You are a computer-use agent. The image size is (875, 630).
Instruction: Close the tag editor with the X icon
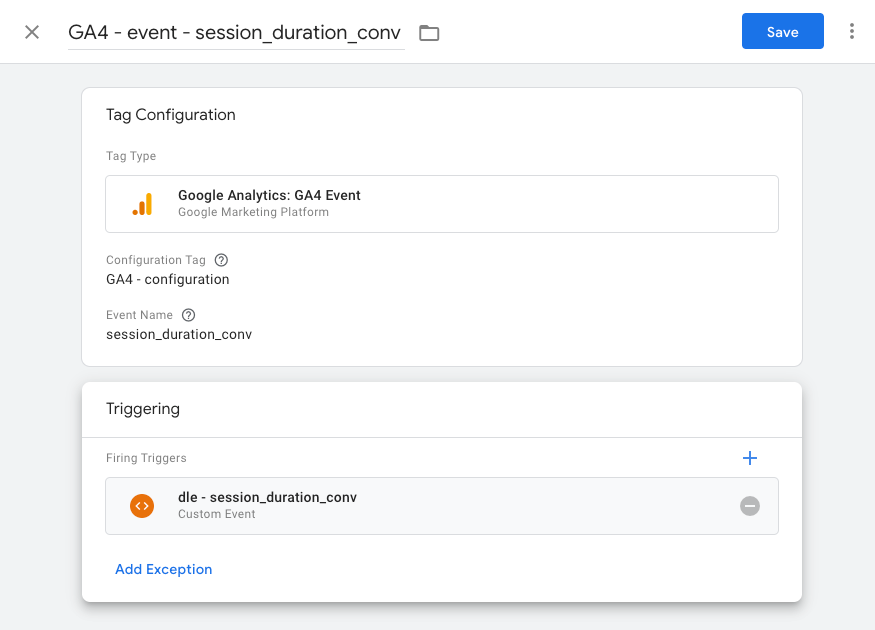pyautogui.click(x=32, y=32)
